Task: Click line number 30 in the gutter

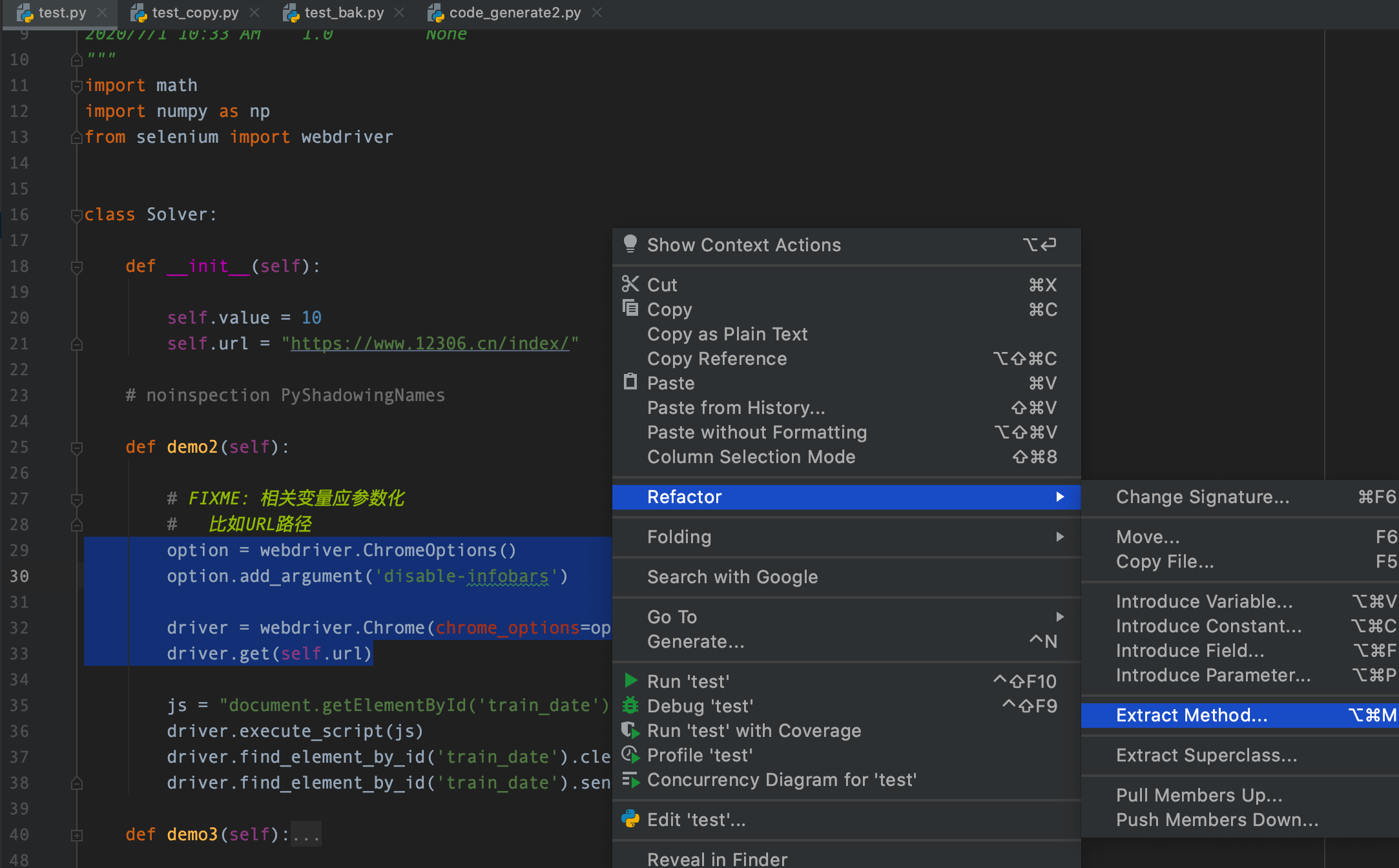Action: pyautogui.click(x=19, y=576)
